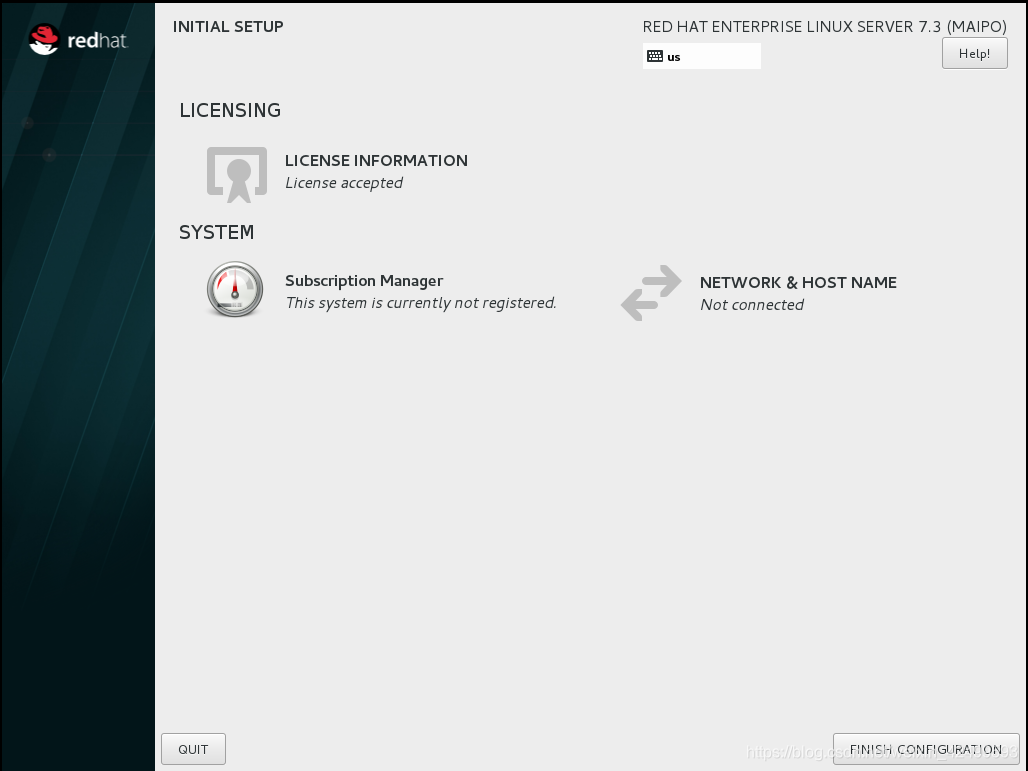
Task: Select the us keyboard layout field
Action: [x=702, y=56]
